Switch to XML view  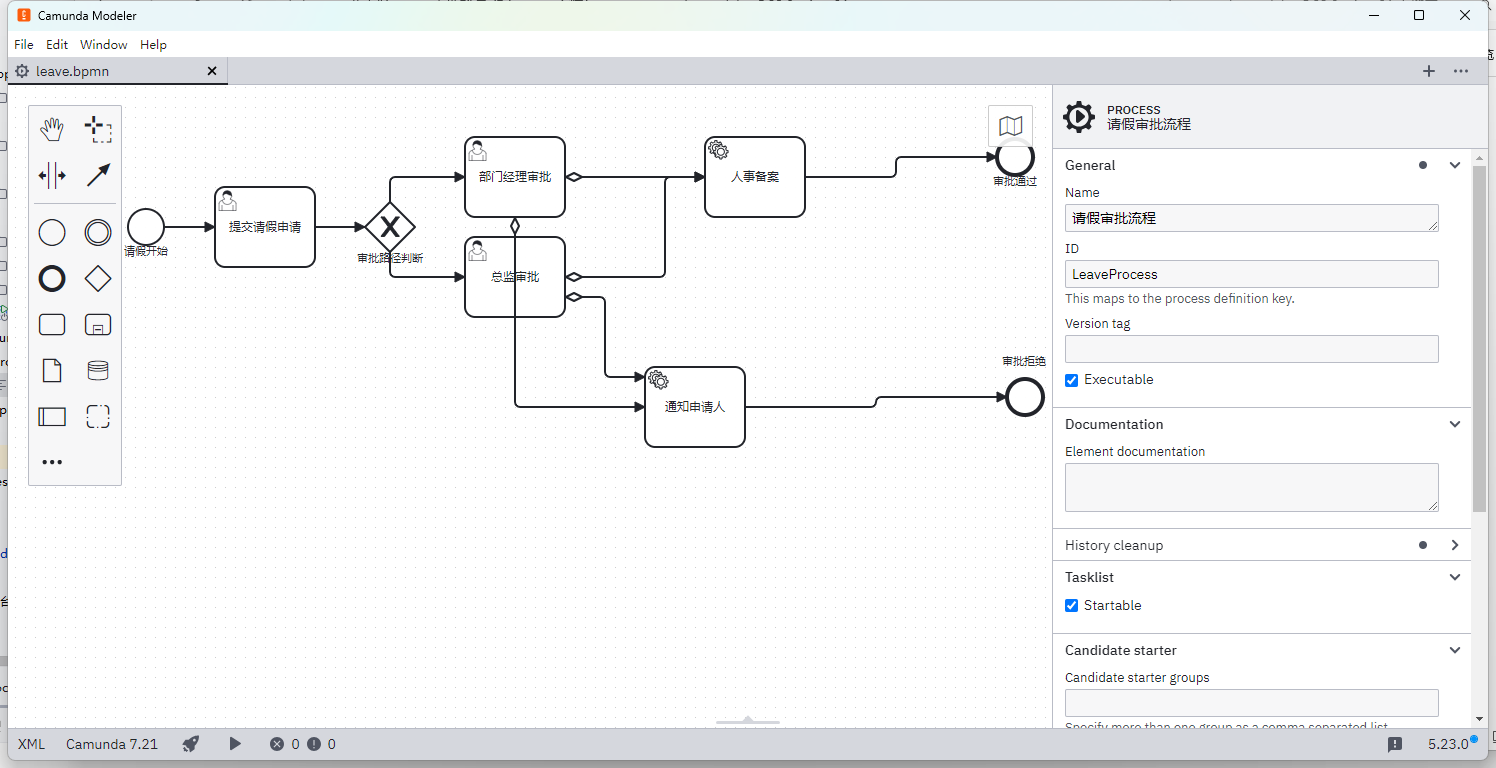pyautogui.click(x=32, y=744)
